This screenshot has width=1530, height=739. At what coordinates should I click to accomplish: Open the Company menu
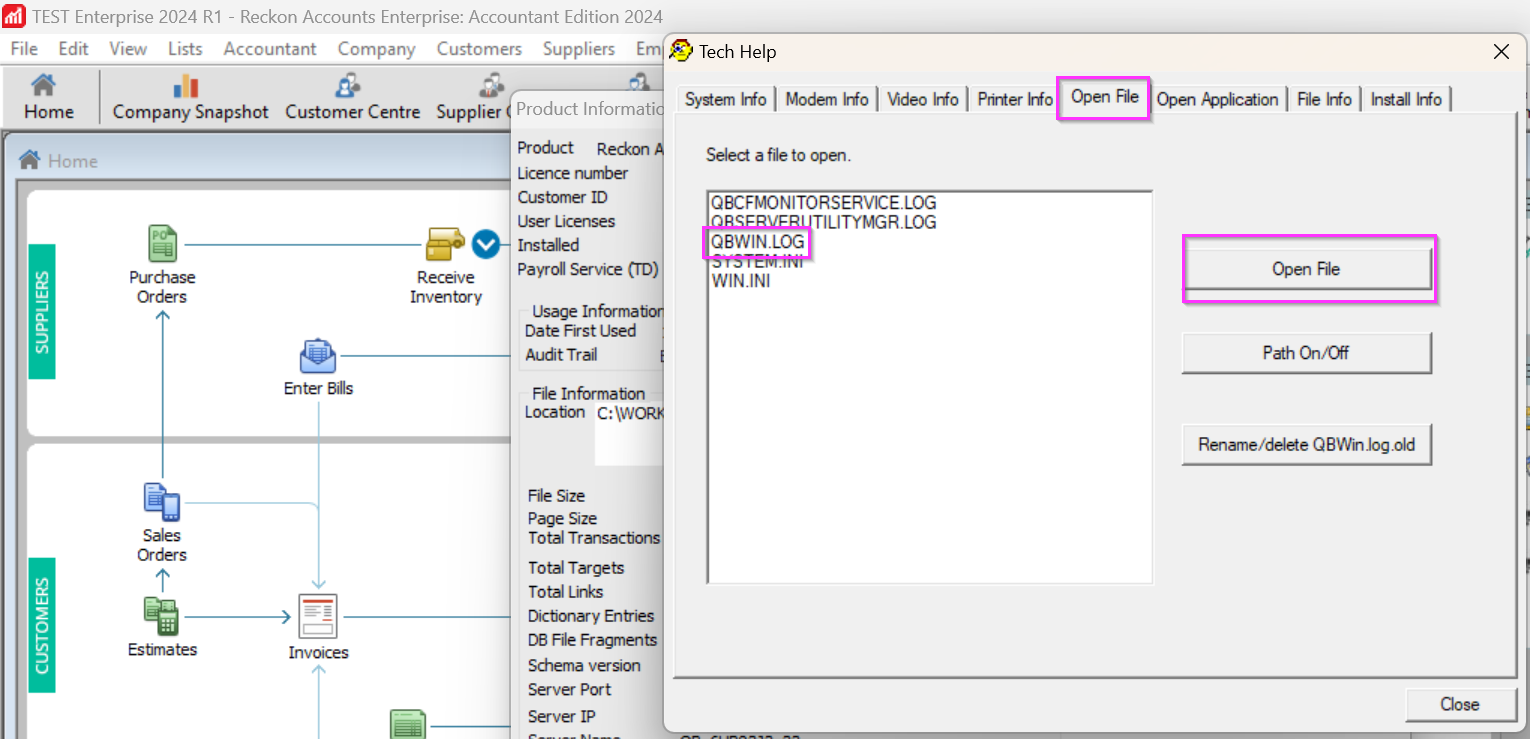click(x=376, y=49)
